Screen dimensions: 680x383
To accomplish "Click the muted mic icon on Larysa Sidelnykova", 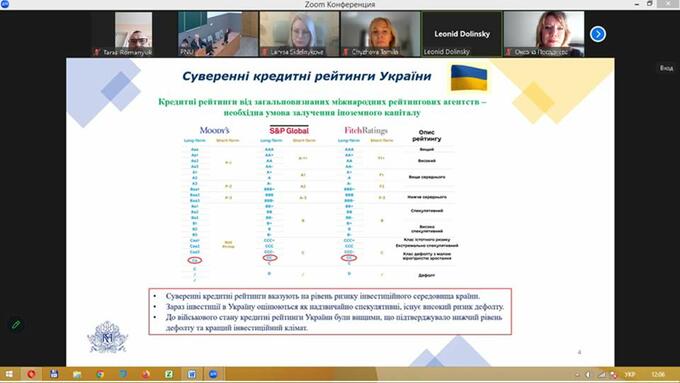I will coord(264,52).
